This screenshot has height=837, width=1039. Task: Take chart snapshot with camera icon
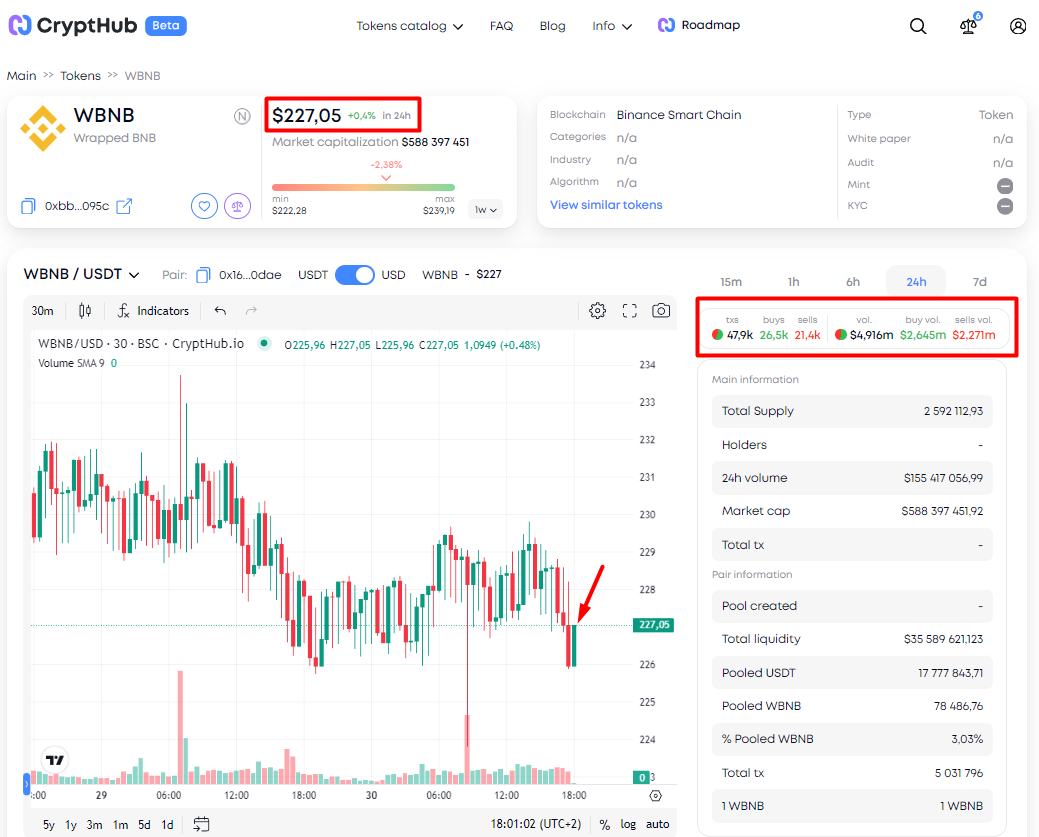(x=661, y=311)
